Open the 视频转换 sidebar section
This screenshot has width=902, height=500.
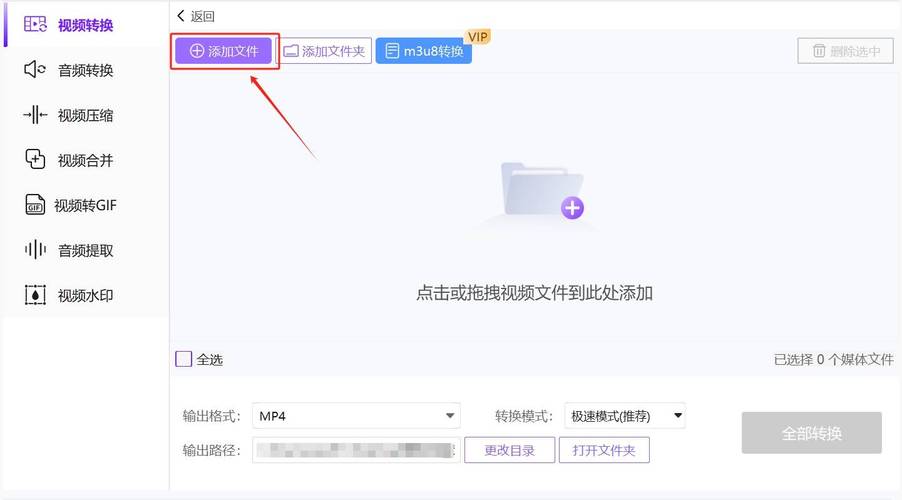[x=86, y=25]
